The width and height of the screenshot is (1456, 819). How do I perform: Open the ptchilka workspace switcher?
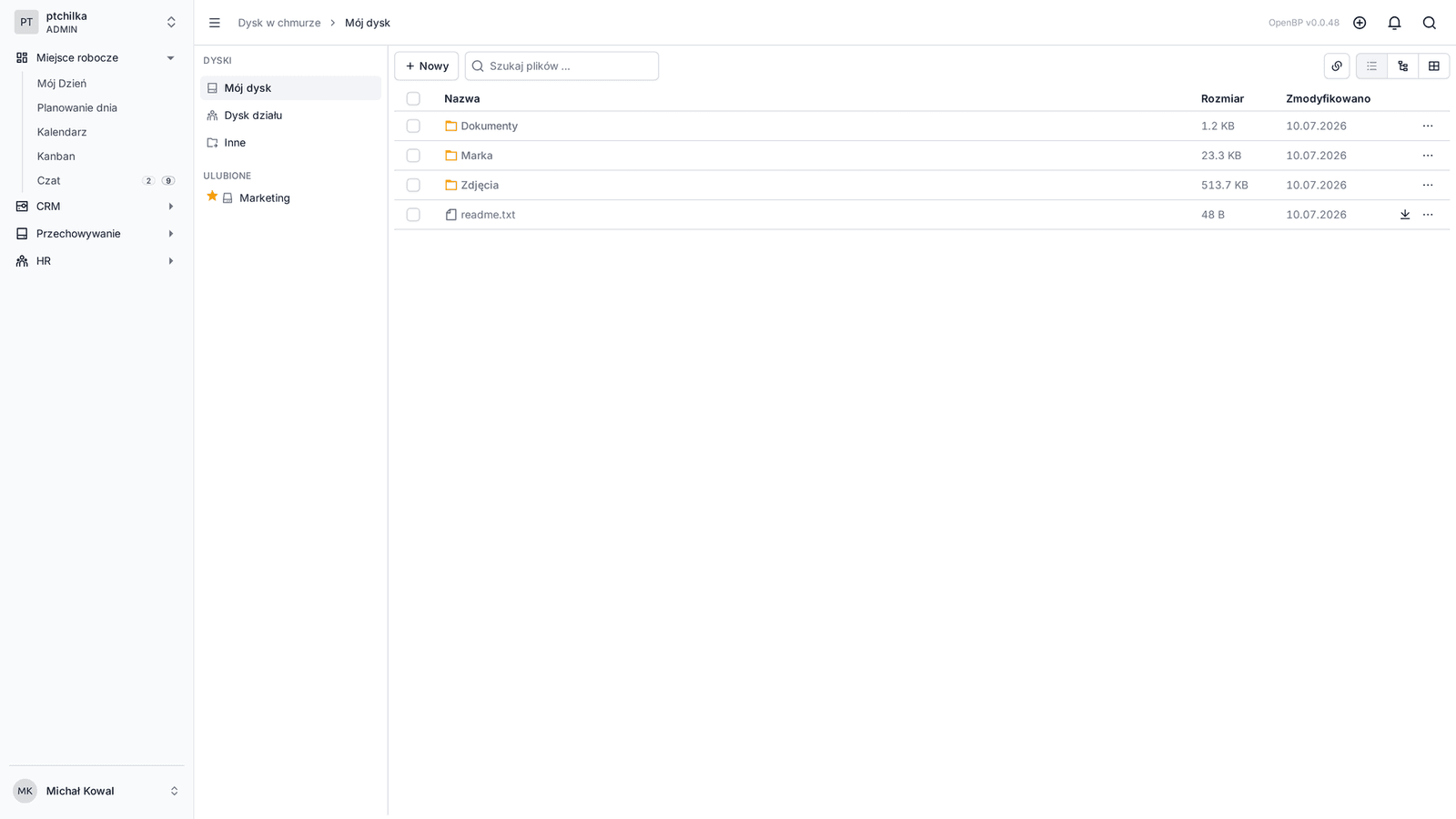click(x=96, y=22)
